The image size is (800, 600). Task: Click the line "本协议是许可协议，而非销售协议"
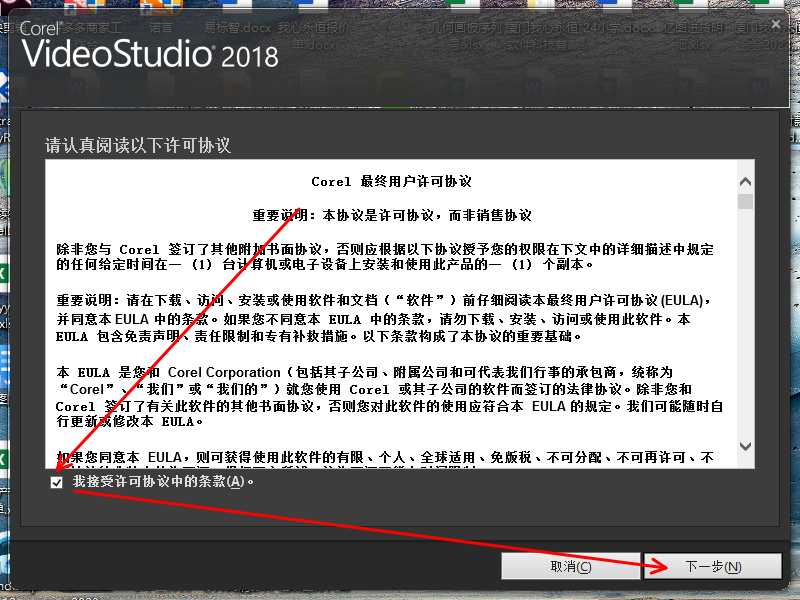tap(427, 215)
